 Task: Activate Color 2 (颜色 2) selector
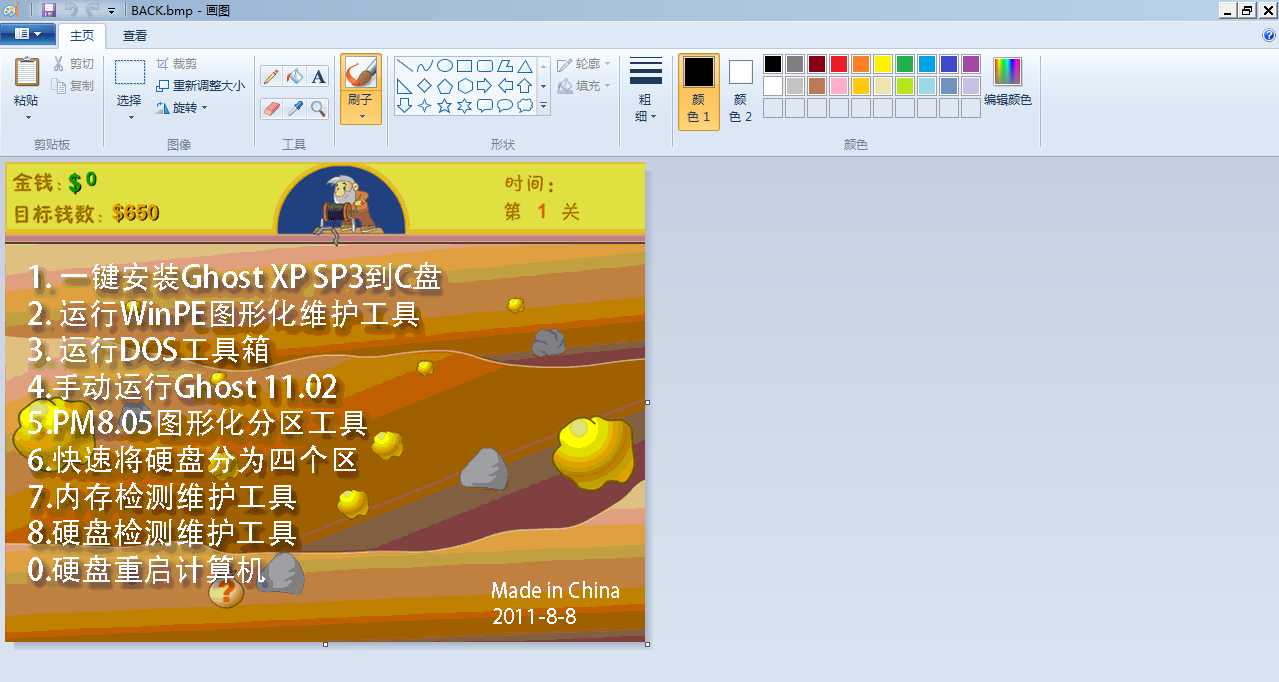740,91
